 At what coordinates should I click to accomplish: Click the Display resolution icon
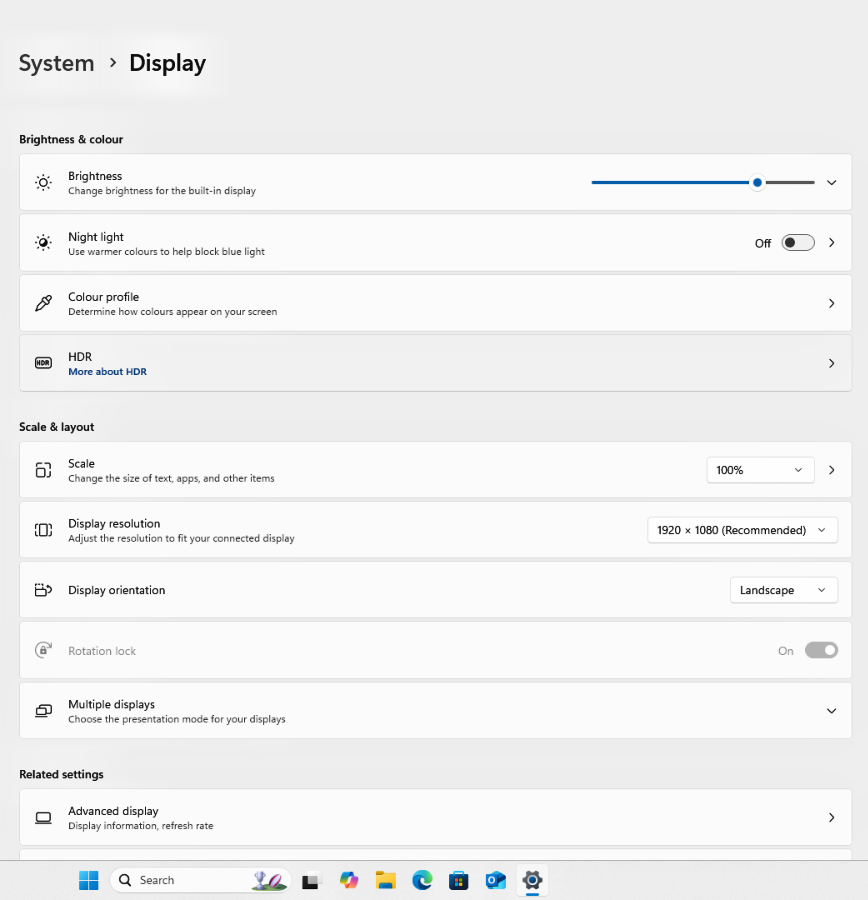pos(43,530)
